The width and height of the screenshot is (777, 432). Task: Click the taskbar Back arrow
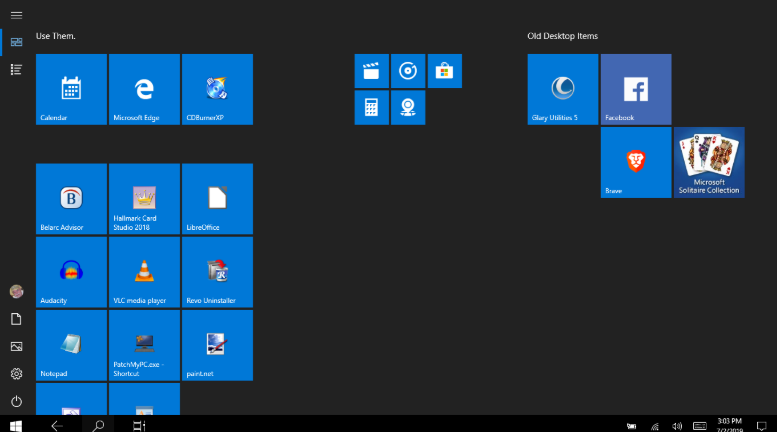point(57,426)
